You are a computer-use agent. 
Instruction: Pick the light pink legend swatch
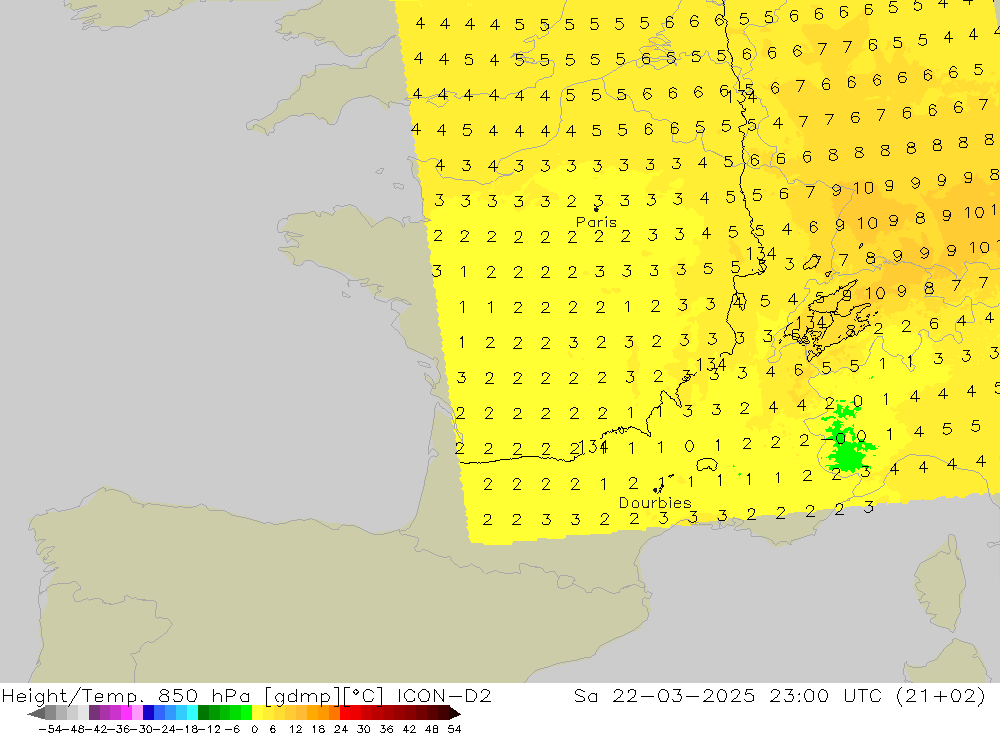137,713
